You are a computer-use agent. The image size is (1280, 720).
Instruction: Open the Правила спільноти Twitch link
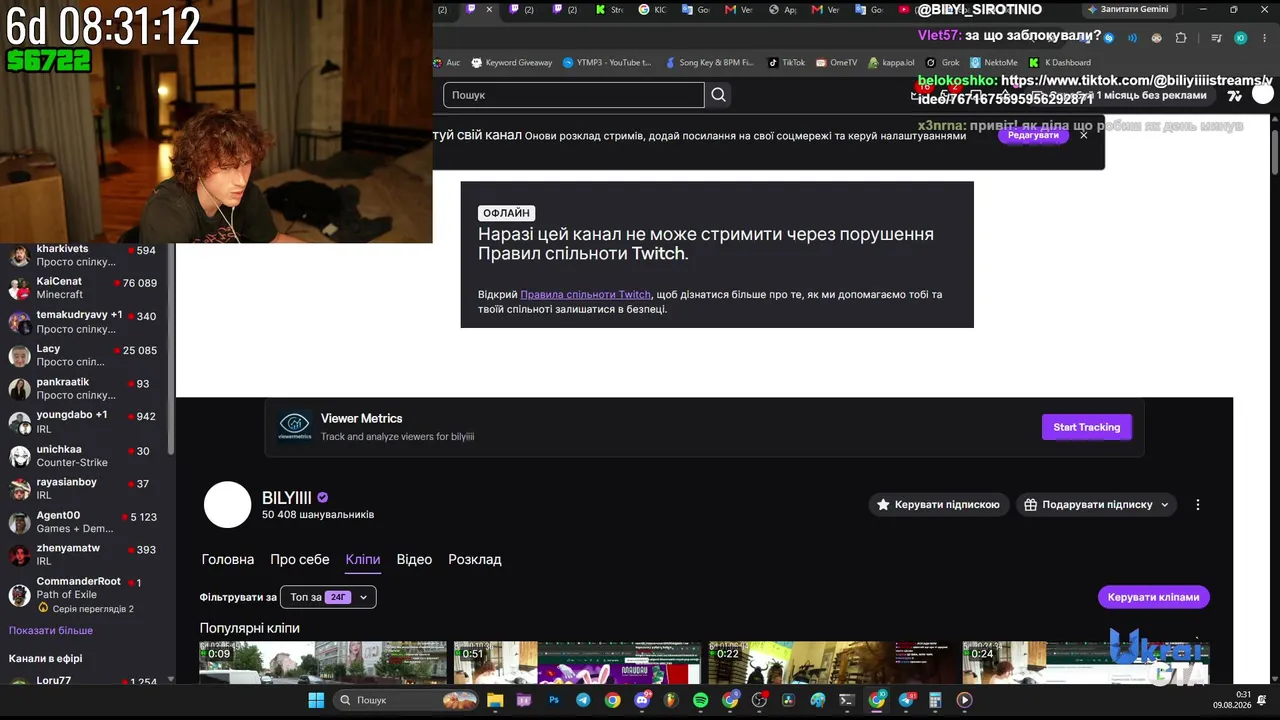586,295
